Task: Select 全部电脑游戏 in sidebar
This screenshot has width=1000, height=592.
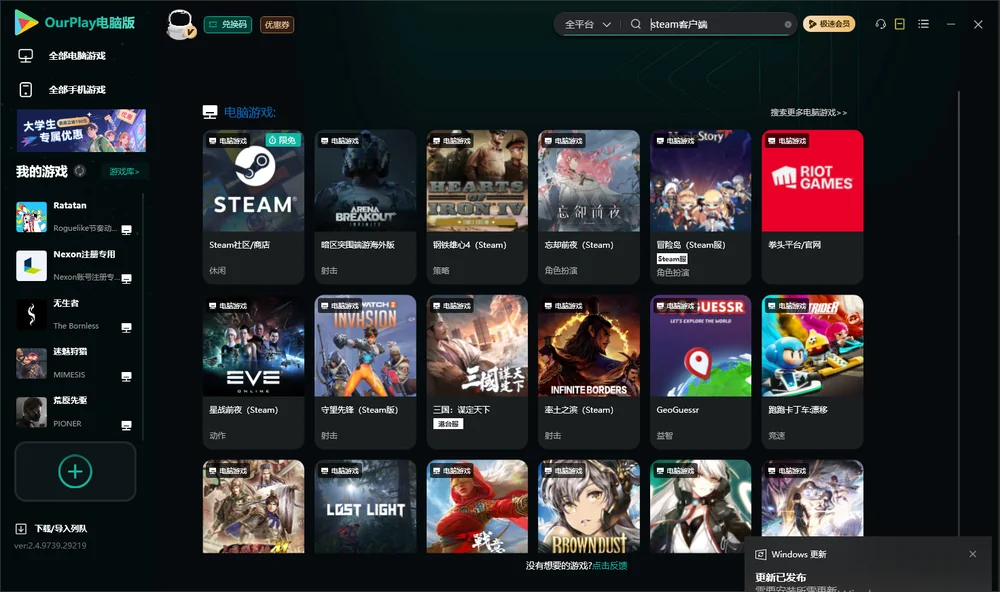Action: click(x=77, y=56)
